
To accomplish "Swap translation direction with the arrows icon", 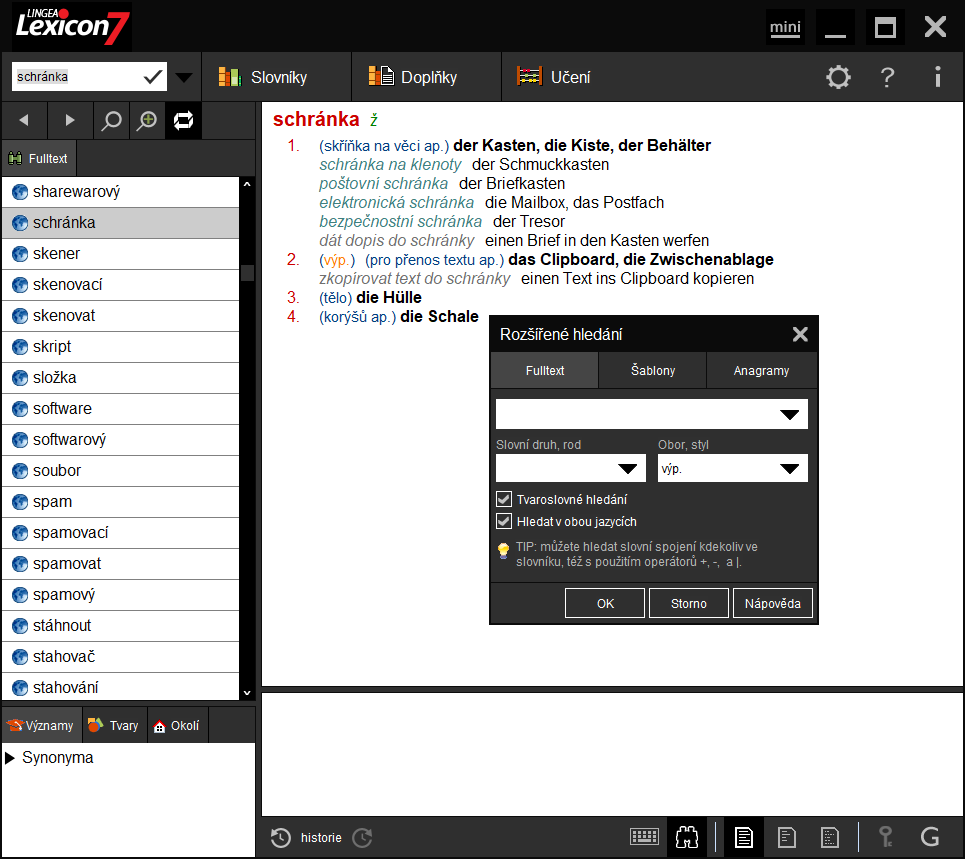I will [181, 119].
